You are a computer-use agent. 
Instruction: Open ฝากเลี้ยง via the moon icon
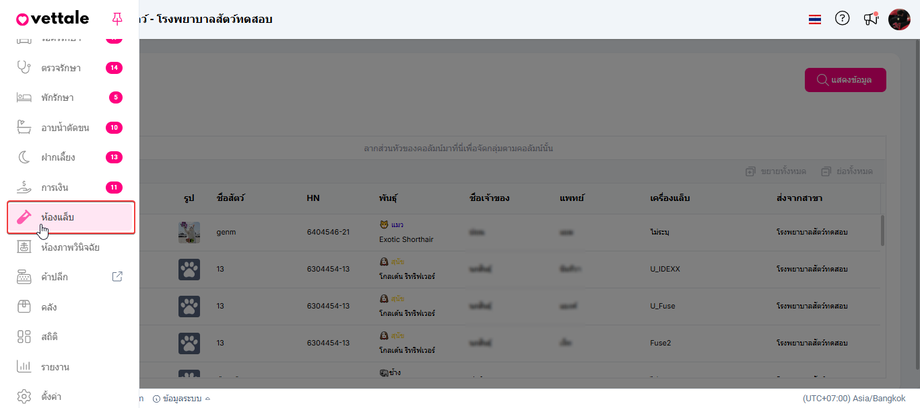coord(23,157)
